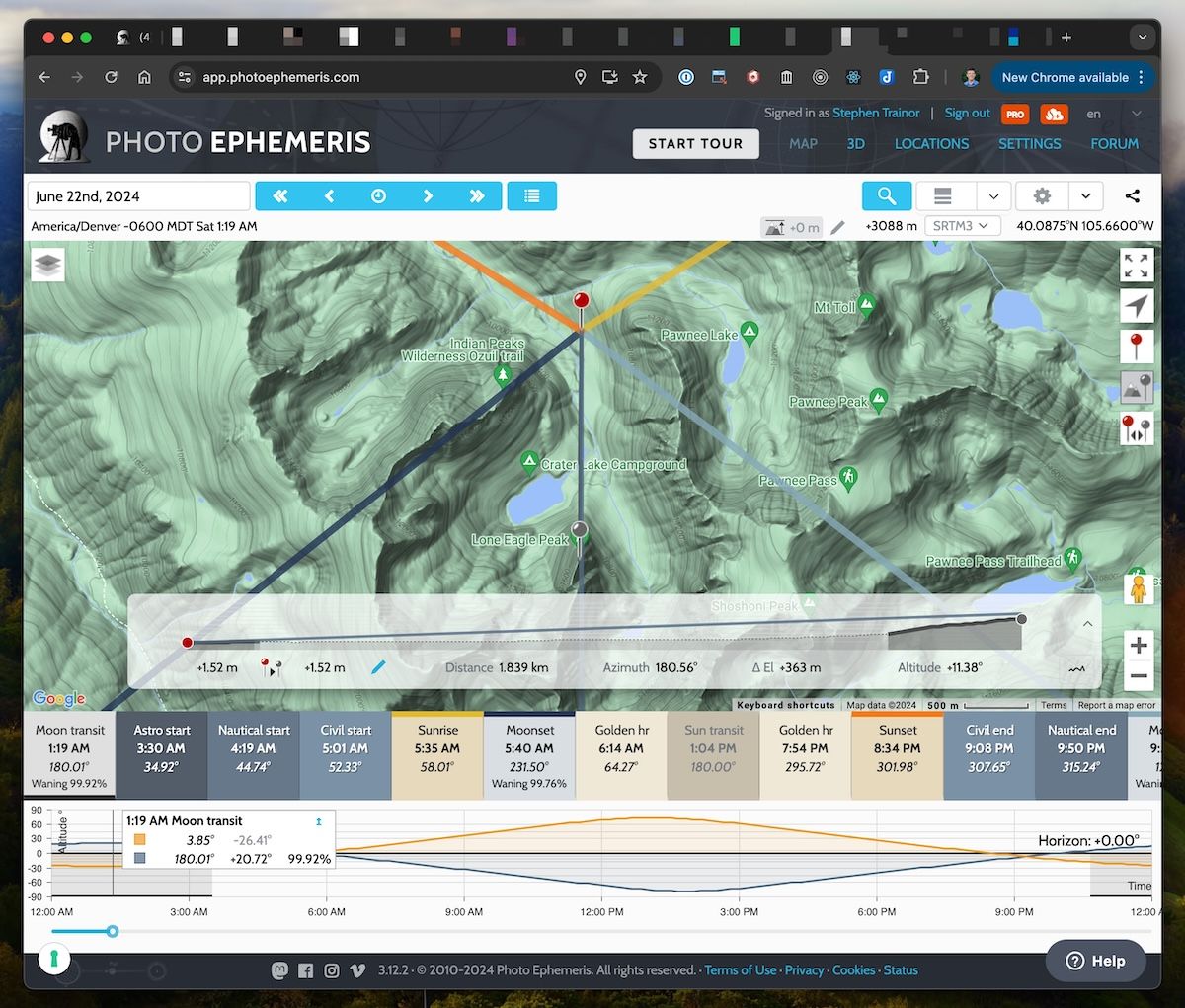Viewport: 1185px width, 1008px height.
Task: Click the START TOUR button
Action: click(x=695, y=143)
